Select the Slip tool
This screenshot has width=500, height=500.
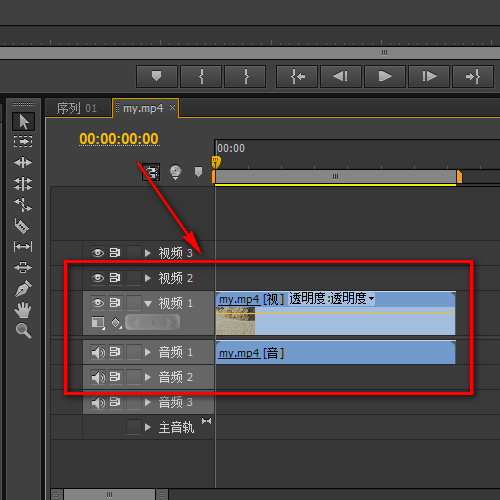click(x=23, y=247)
